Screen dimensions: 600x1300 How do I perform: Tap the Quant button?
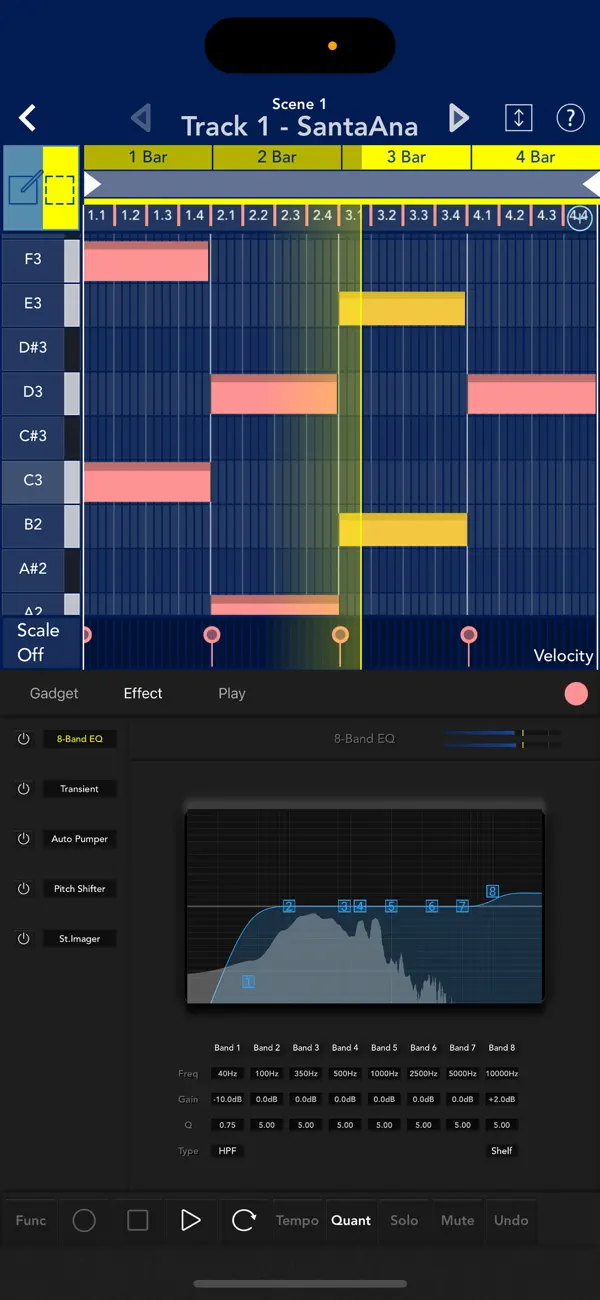351,1220
